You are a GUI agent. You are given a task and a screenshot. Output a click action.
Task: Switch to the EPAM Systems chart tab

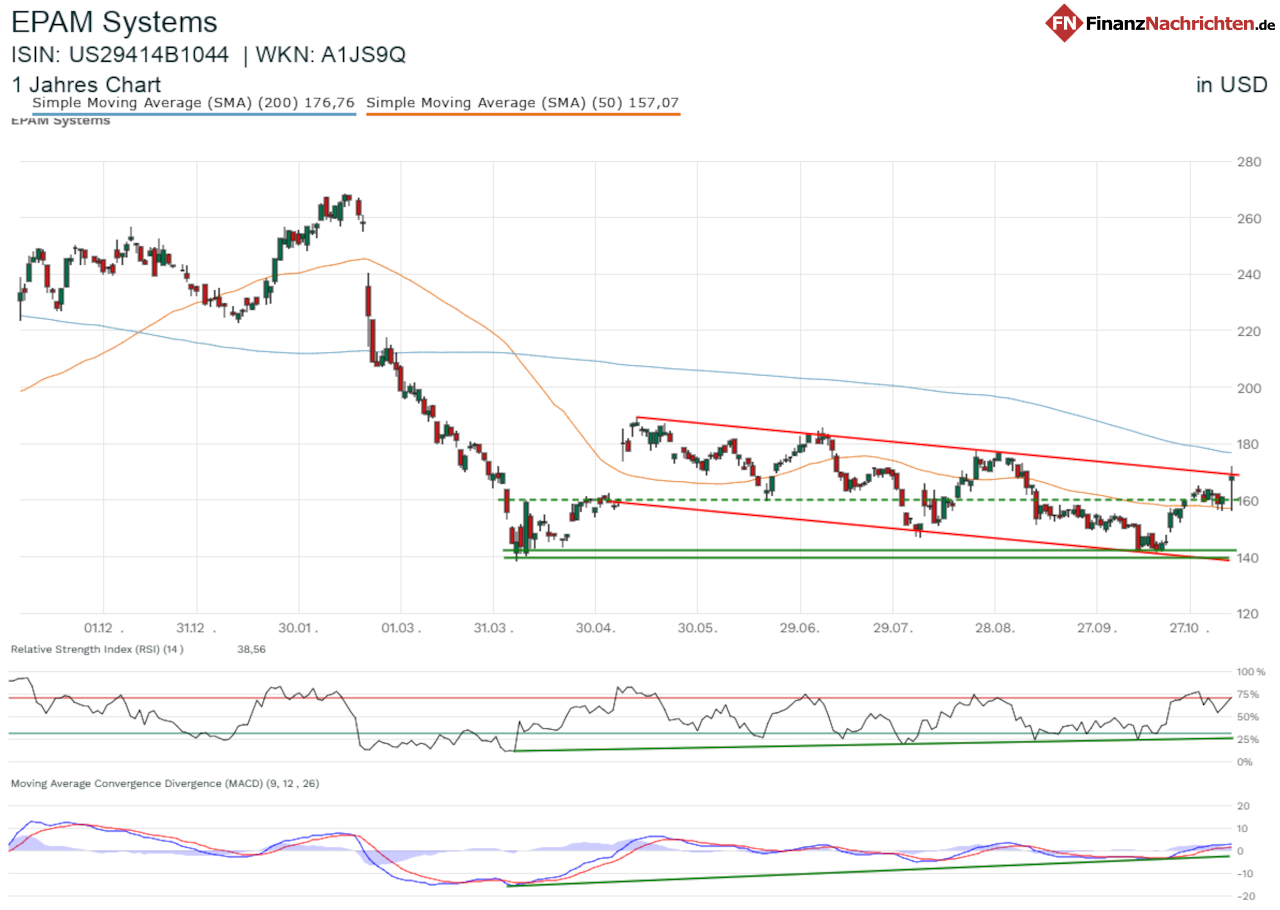[58, 120]
